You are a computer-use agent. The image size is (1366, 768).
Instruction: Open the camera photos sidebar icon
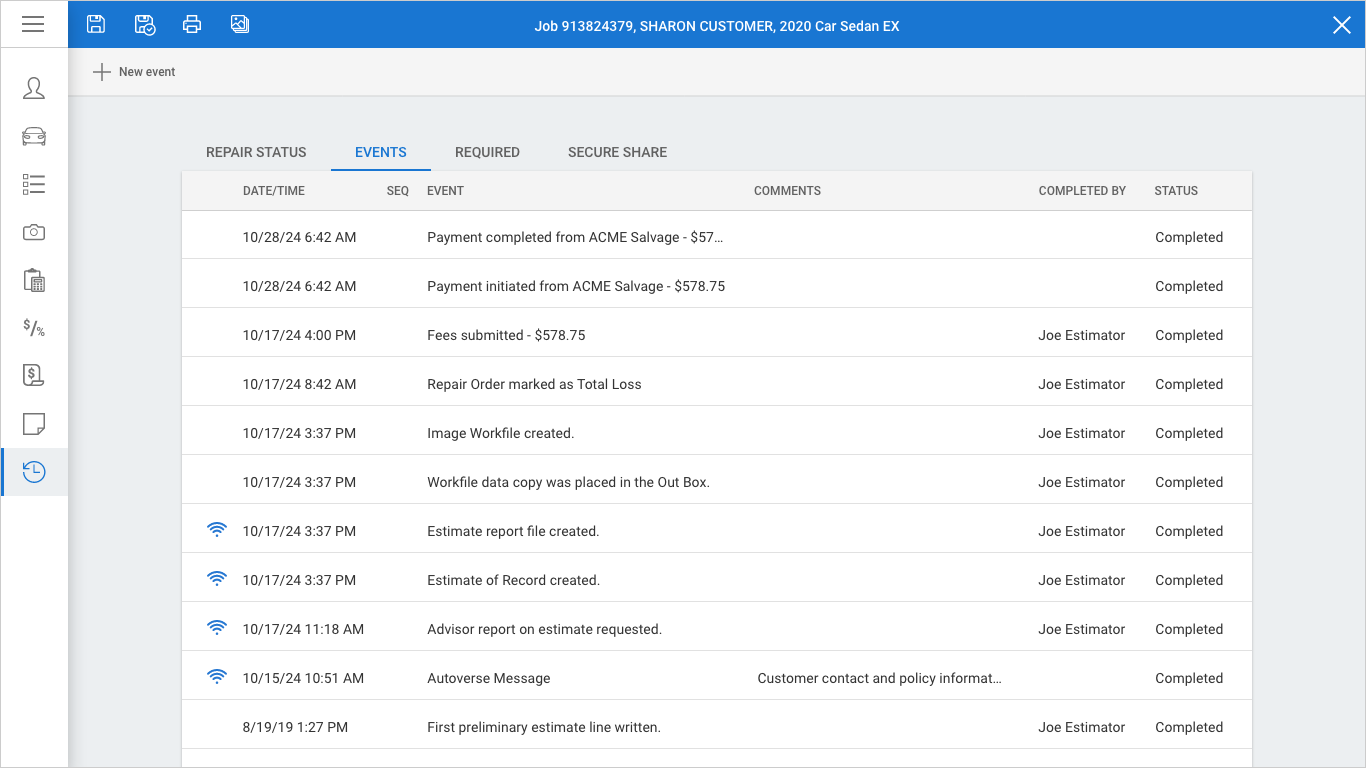[x=34, y=232]
